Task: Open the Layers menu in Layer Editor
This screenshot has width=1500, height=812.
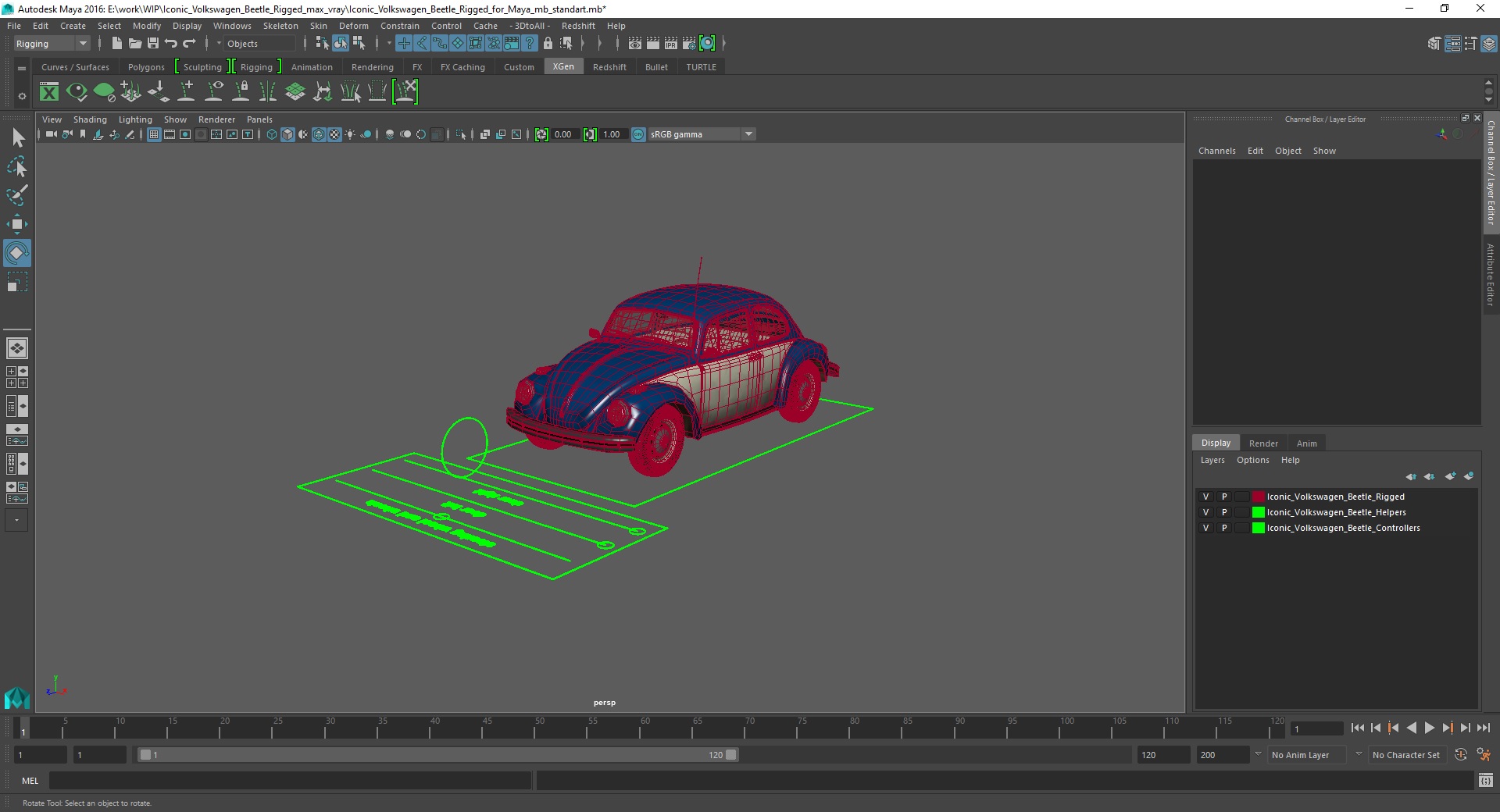Action: coord(1212,460)
